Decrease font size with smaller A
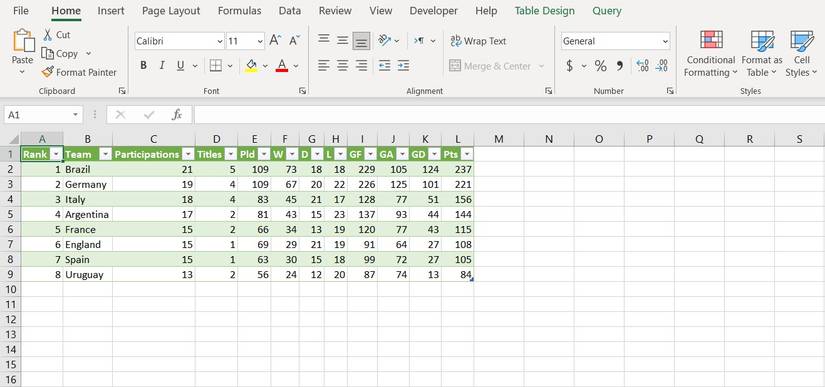 coord(294,40)
